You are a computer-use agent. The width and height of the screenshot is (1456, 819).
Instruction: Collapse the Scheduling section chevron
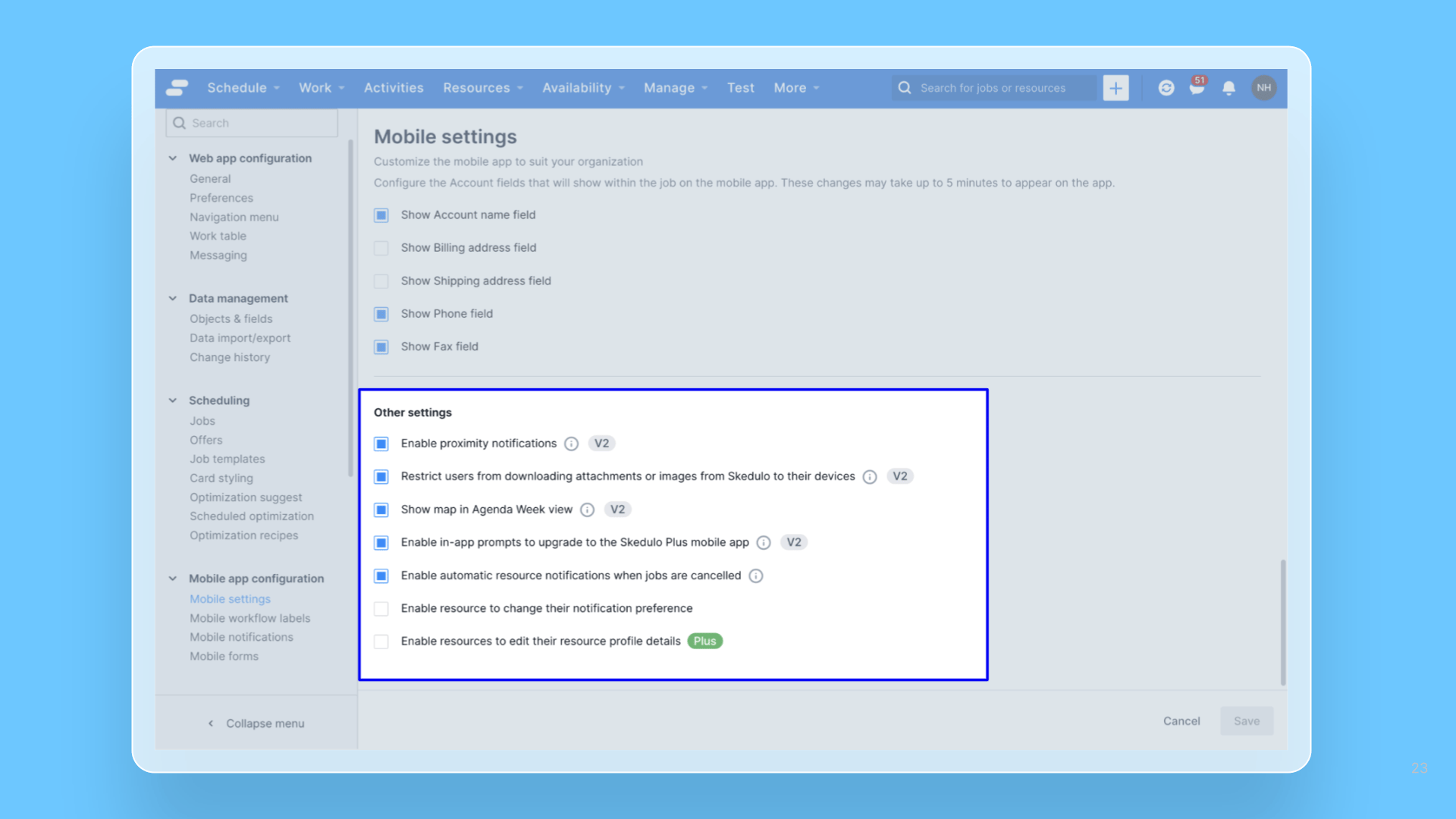click(x=173, y=400)
